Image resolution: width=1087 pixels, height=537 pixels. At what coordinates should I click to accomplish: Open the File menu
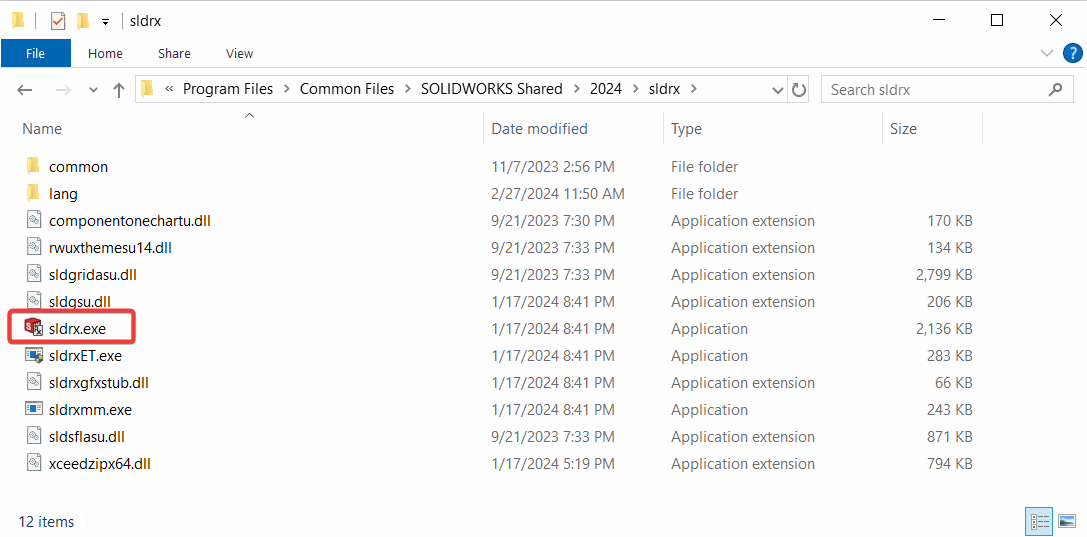click(35, 53)
